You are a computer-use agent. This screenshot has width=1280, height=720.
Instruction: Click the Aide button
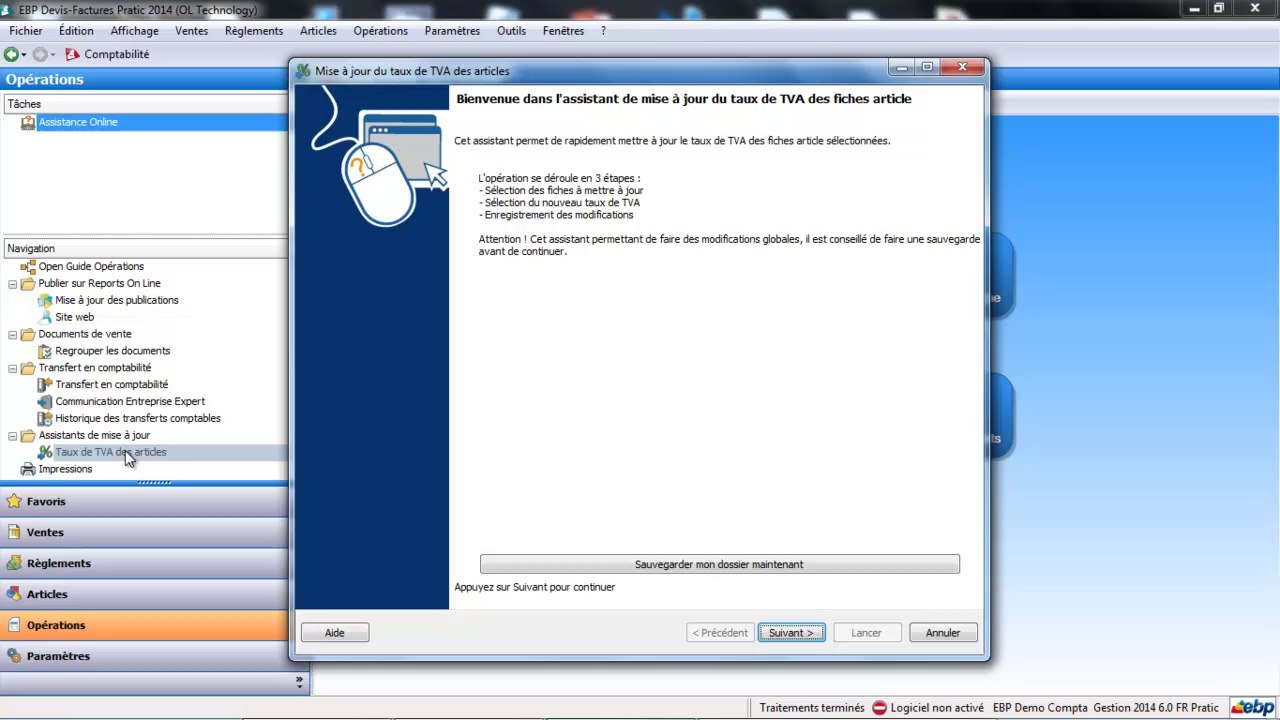pos(335,633)
